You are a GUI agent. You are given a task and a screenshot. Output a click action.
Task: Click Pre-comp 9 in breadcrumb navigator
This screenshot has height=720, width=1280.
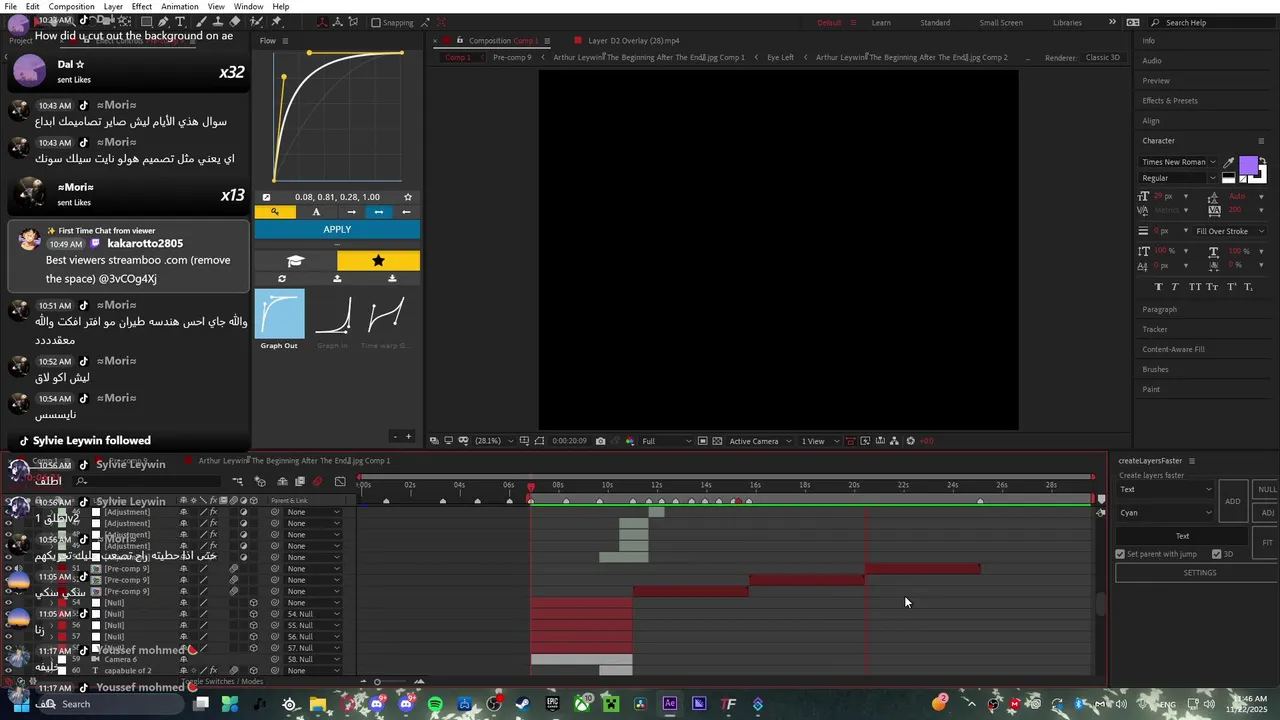(512, 57)
